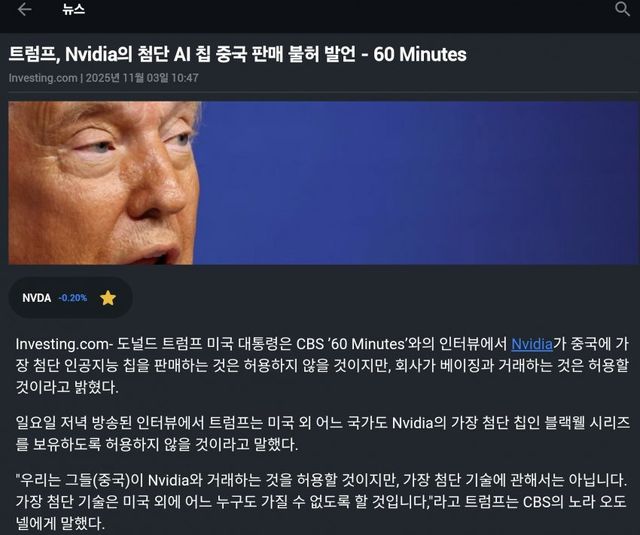Click the '60 Minutes' text in headline
640x535 pixels.
pos(420,55)
